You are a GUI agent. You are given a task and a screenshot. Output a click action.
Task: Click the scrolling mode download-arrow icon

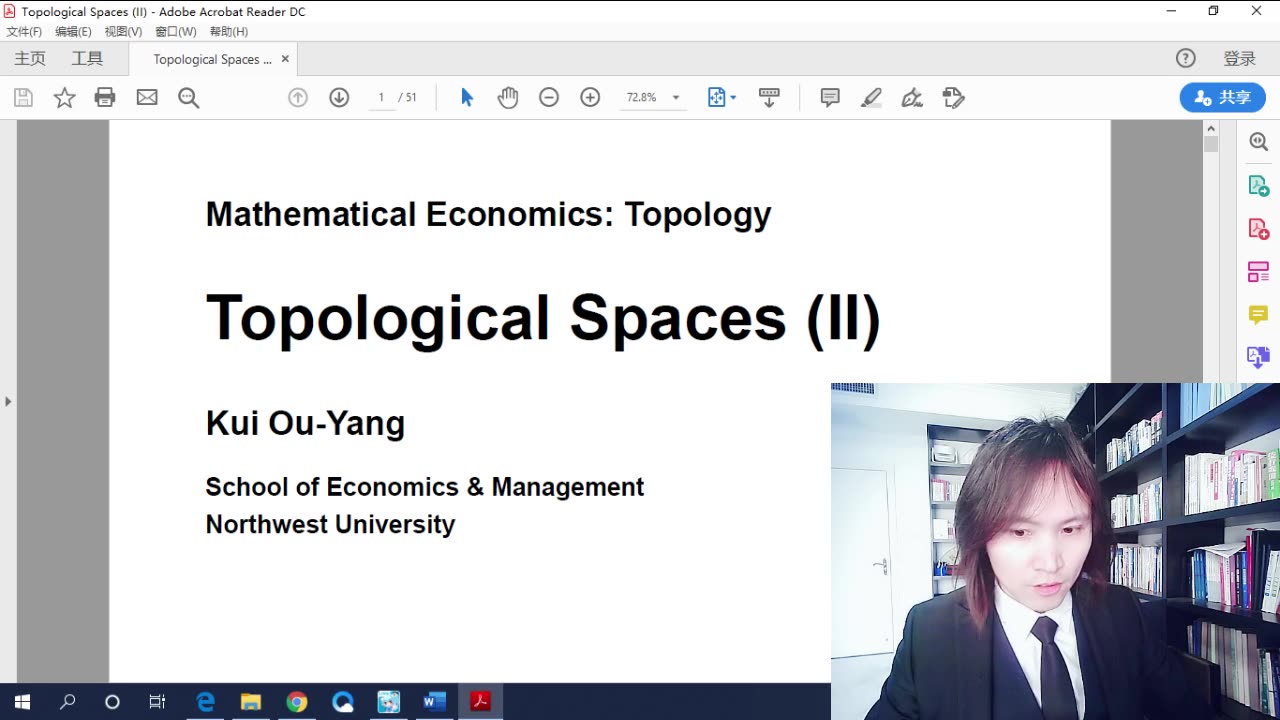pyautogui.click(x=769, y=97)
